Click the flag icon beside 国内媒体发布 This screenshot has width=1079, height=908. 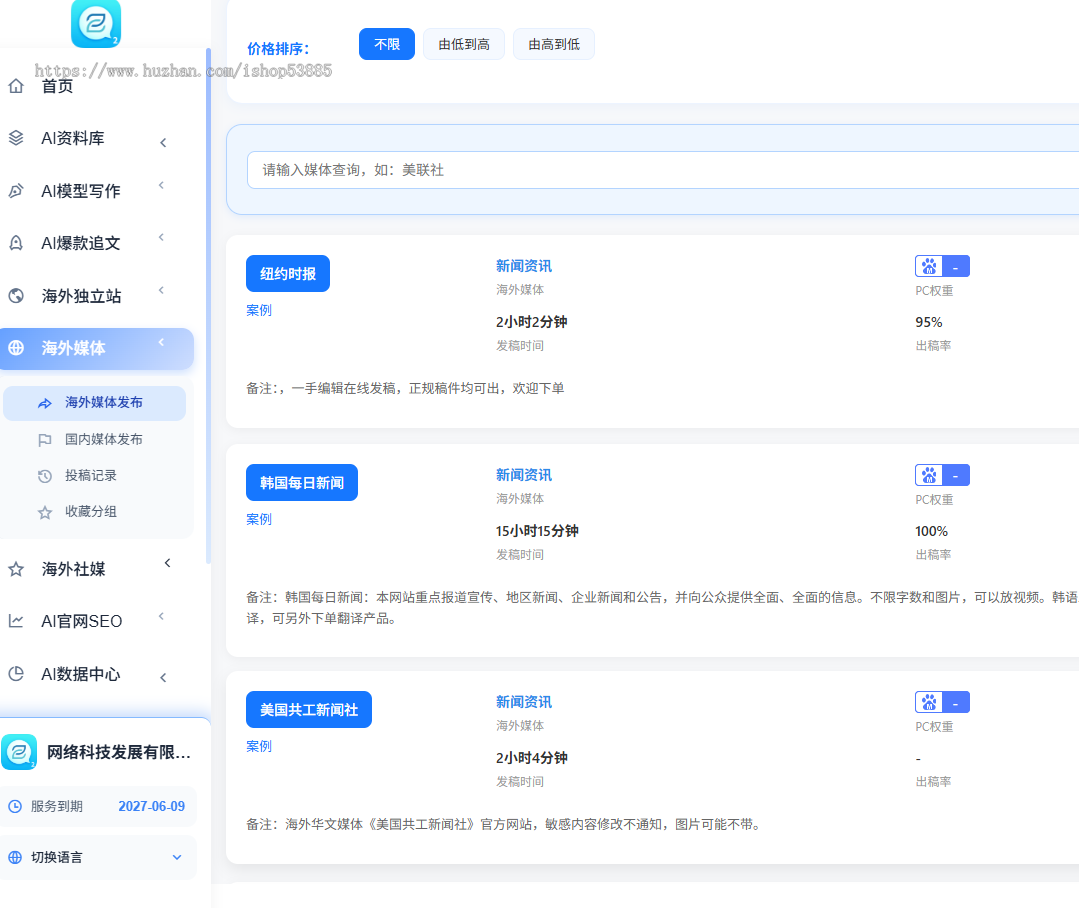45,440
